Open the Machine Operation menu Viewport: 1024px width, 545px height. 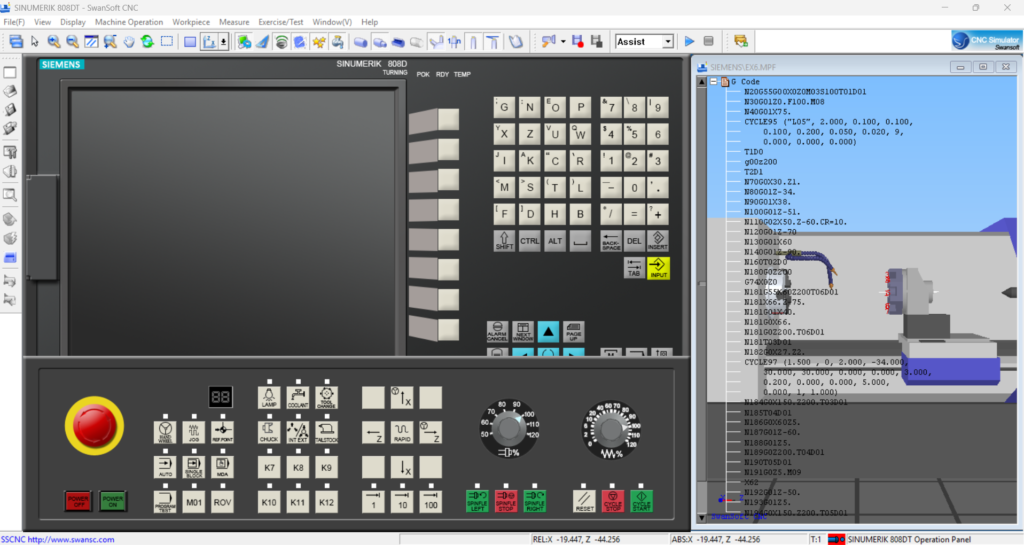coord(129,21)
